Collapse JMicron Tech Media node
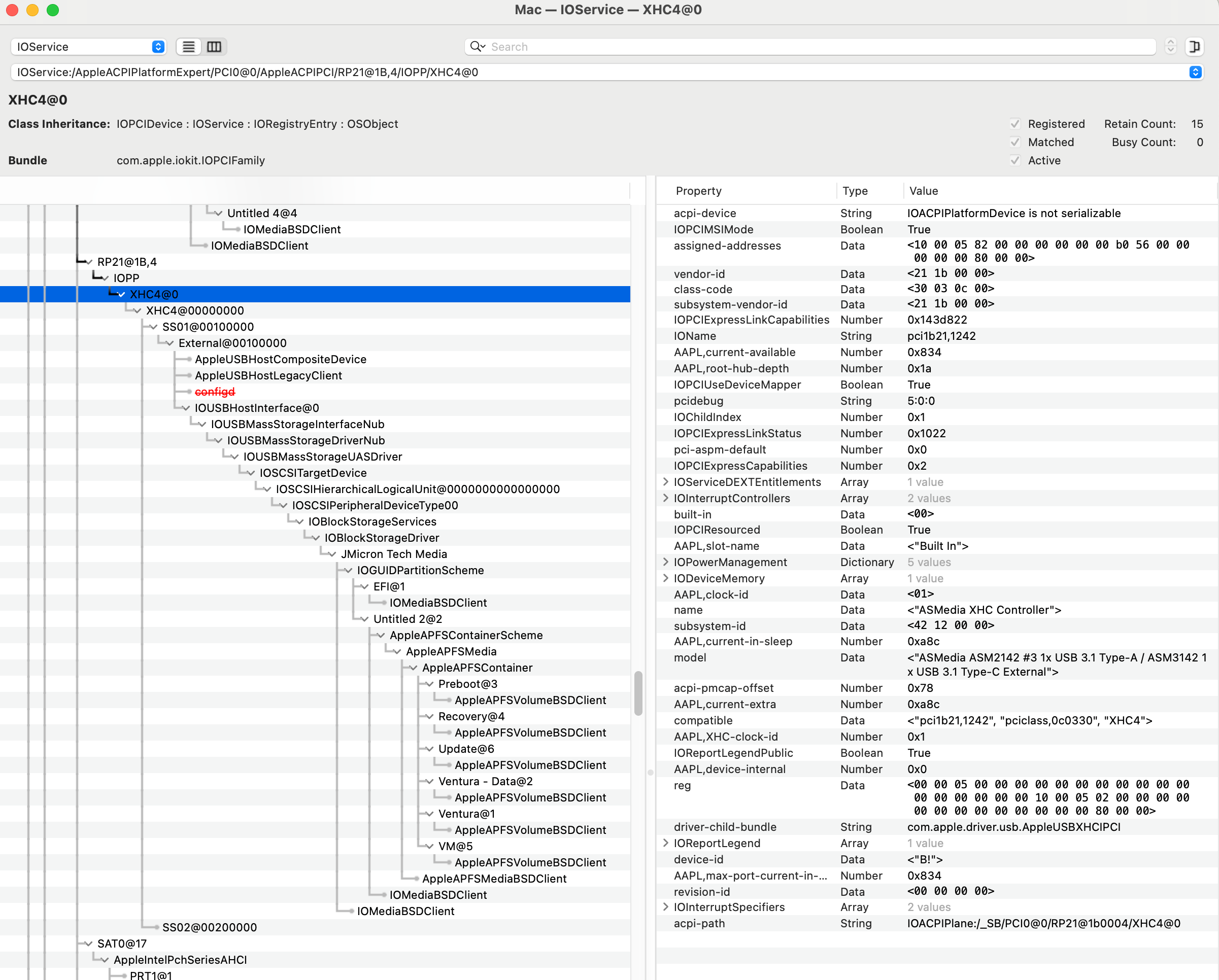 pyautogui.click(x=332, y=555)
